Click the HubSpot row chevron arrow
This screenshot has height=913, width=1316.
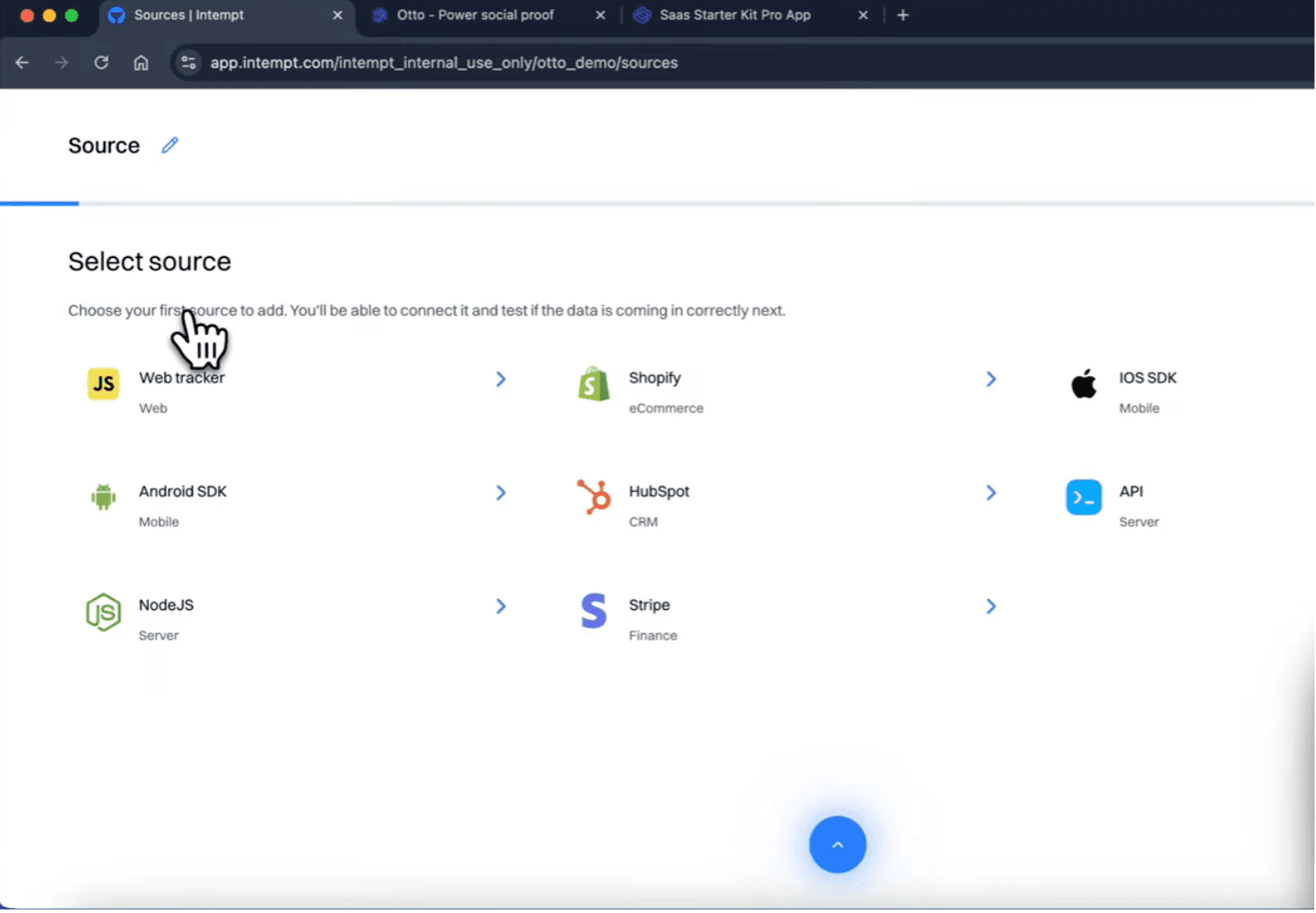[x=991, y=493]
